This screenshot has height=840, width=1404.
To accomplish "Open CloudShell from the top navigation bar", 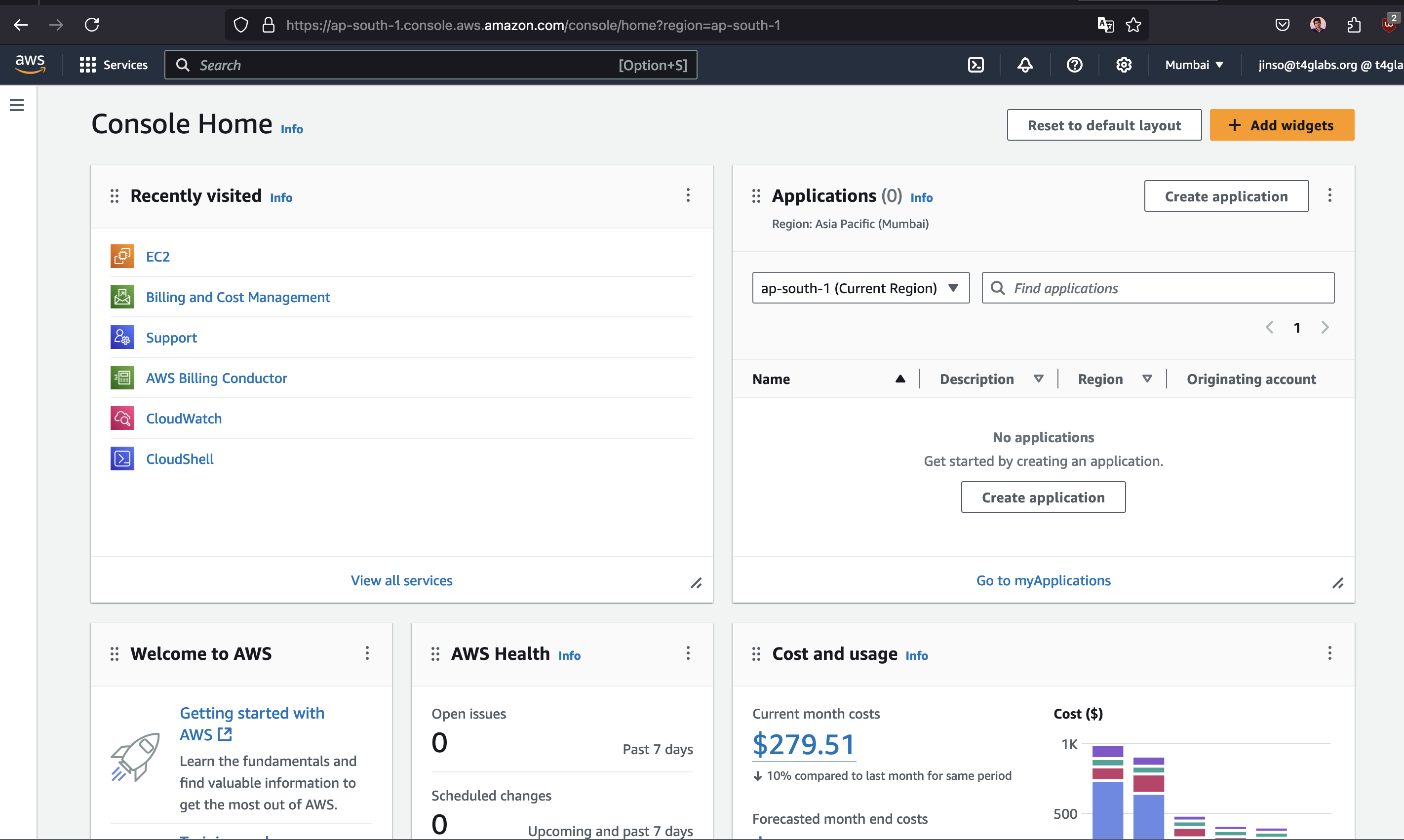I will click(976, 65).
